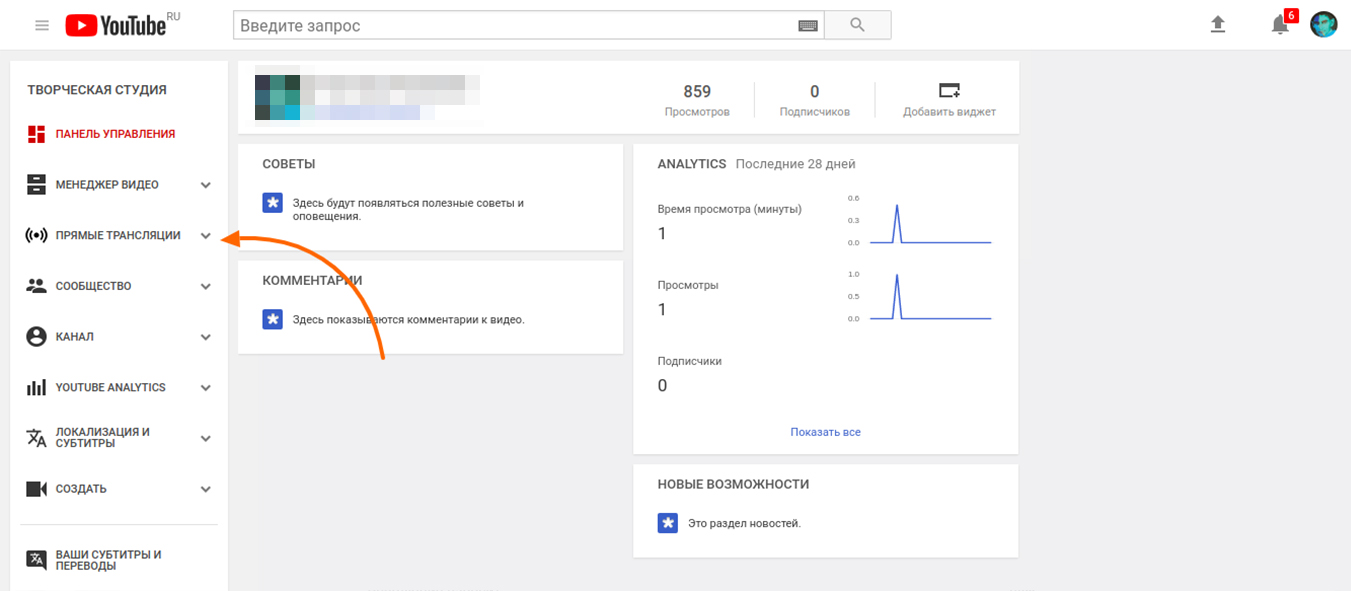This screenshot has width=1351, height=591.
Task: Select the Dashboard panel icon
Action: [x=36, y=134]
